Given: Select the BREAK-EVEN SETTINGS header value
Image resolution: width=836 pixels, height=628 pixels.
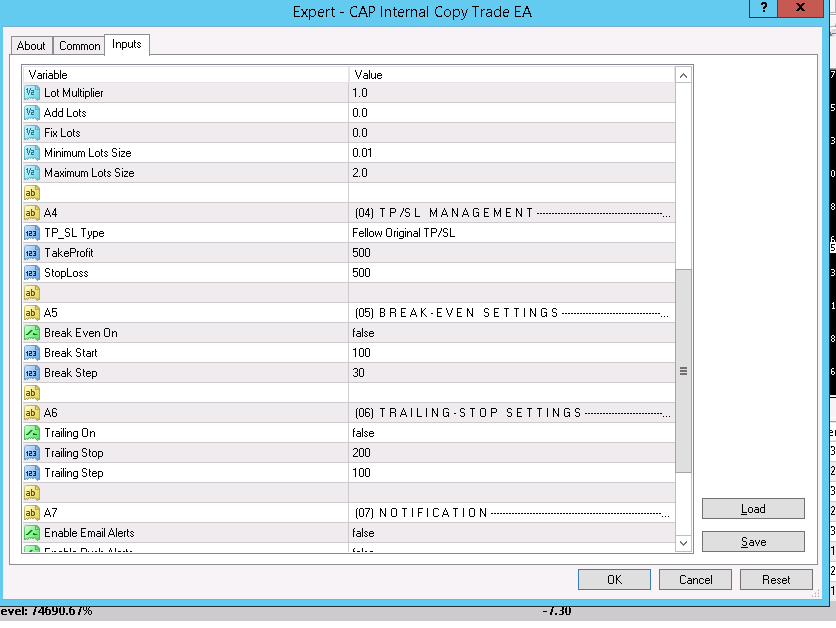Looking at the screenshot, I should [512, 313].
